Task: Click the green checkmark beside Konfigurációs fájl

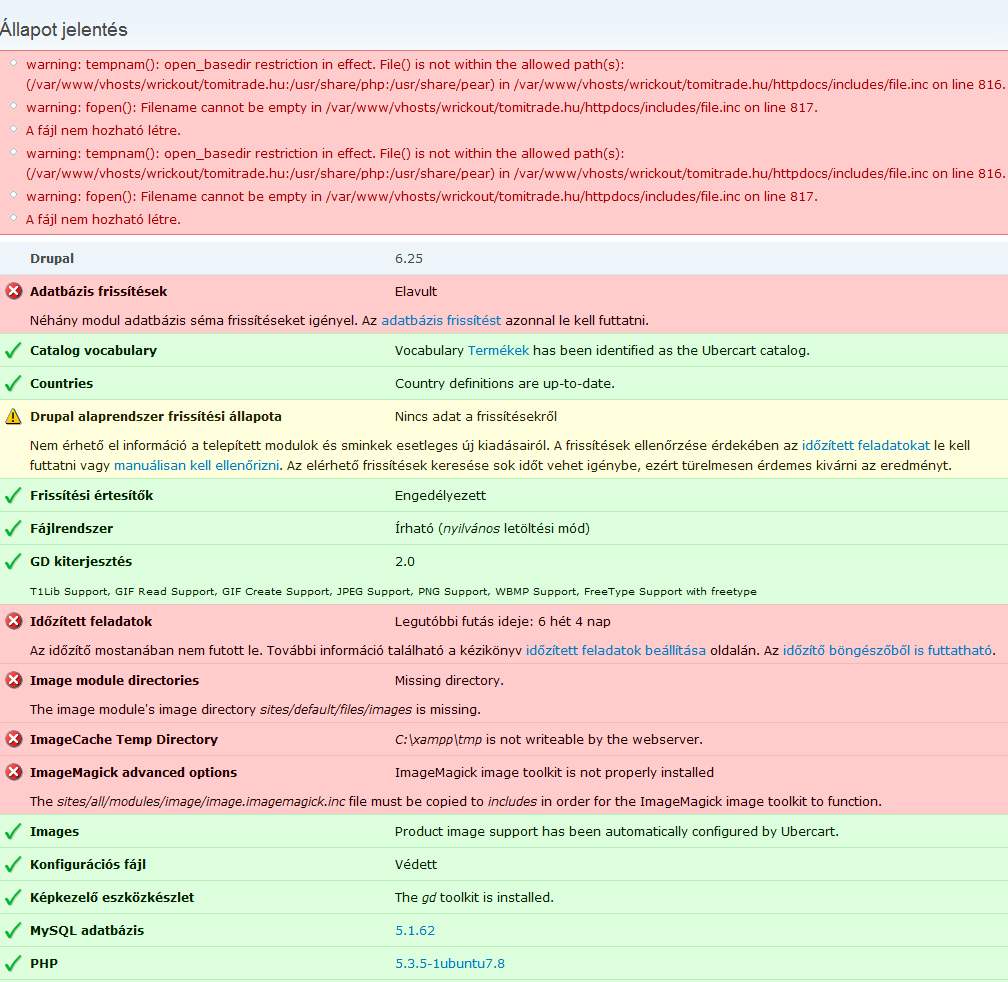Action: [13, 864]
